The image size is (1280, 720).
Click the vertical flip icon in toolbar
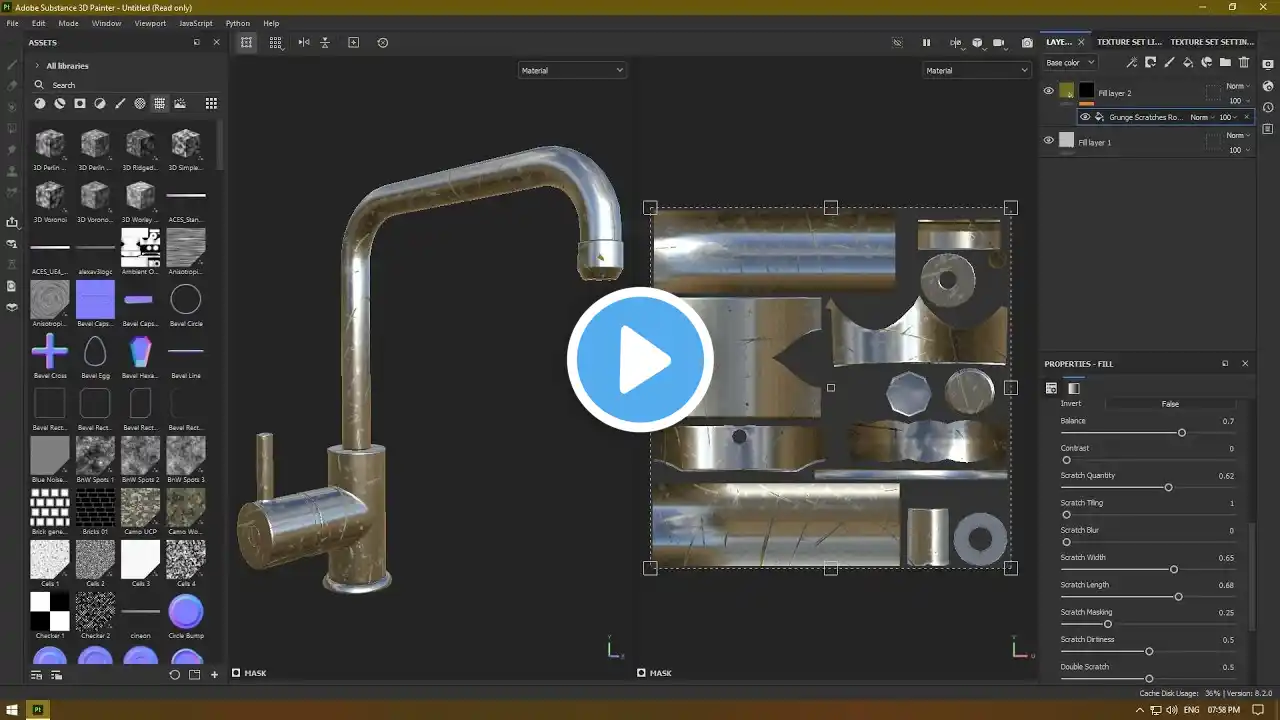pyautogui.click(x=327, y=42)
